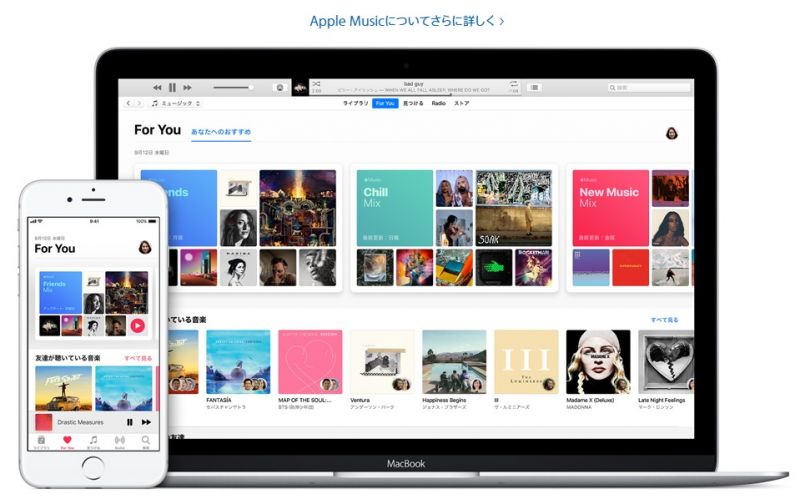Switch to the 見つける tab
Viewport: 800px width, 504px height.
click(413, 103)
